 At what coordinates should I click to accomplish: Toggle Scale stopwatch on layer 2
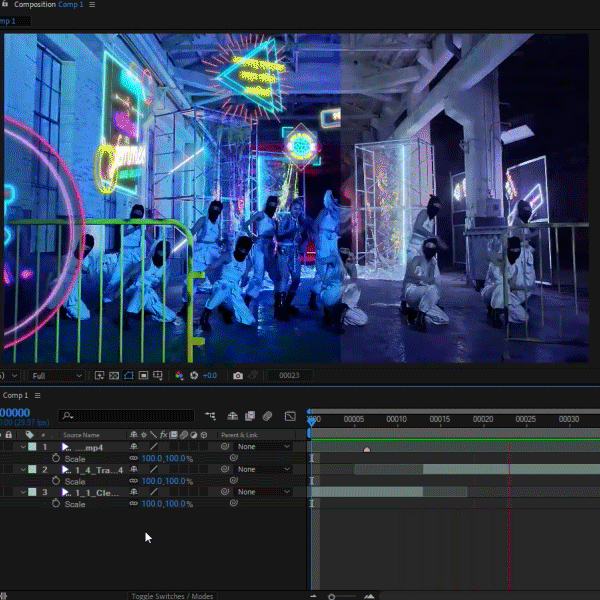coord(56,481)
